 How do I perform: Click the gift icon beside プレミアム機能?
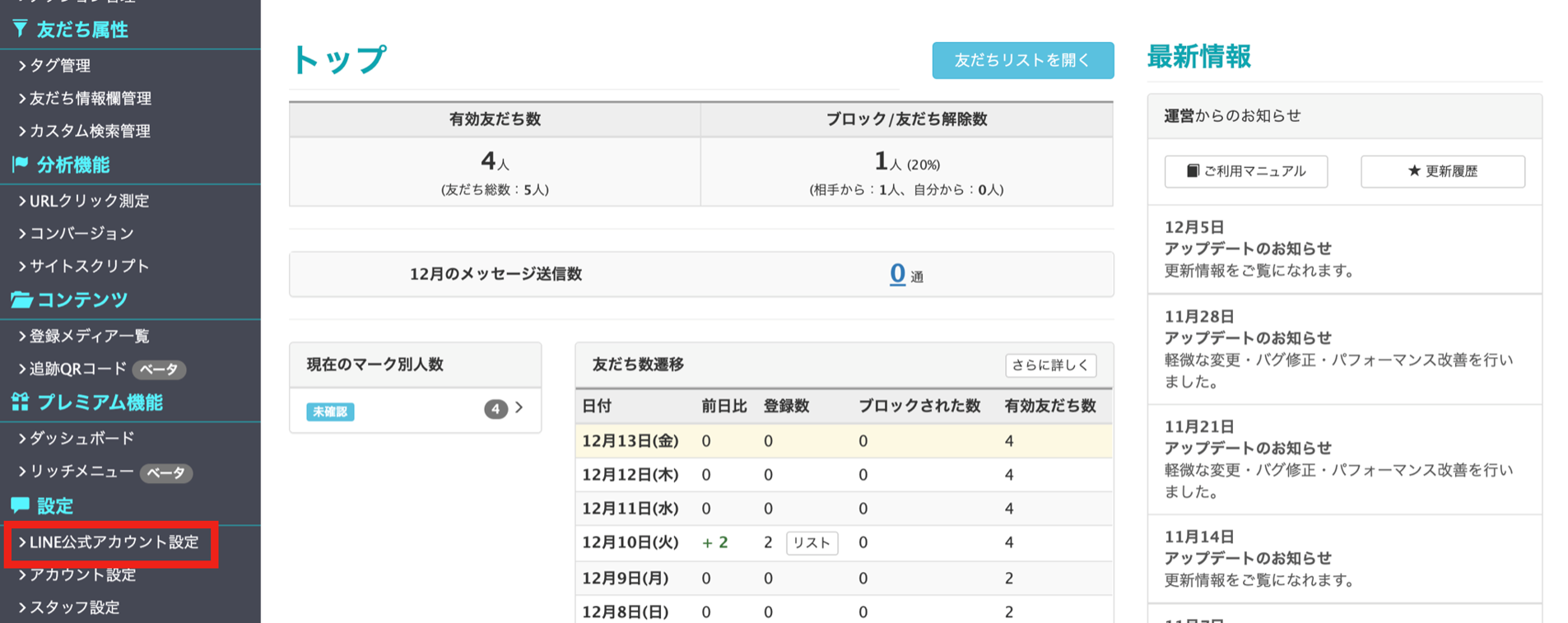[21, 402]
